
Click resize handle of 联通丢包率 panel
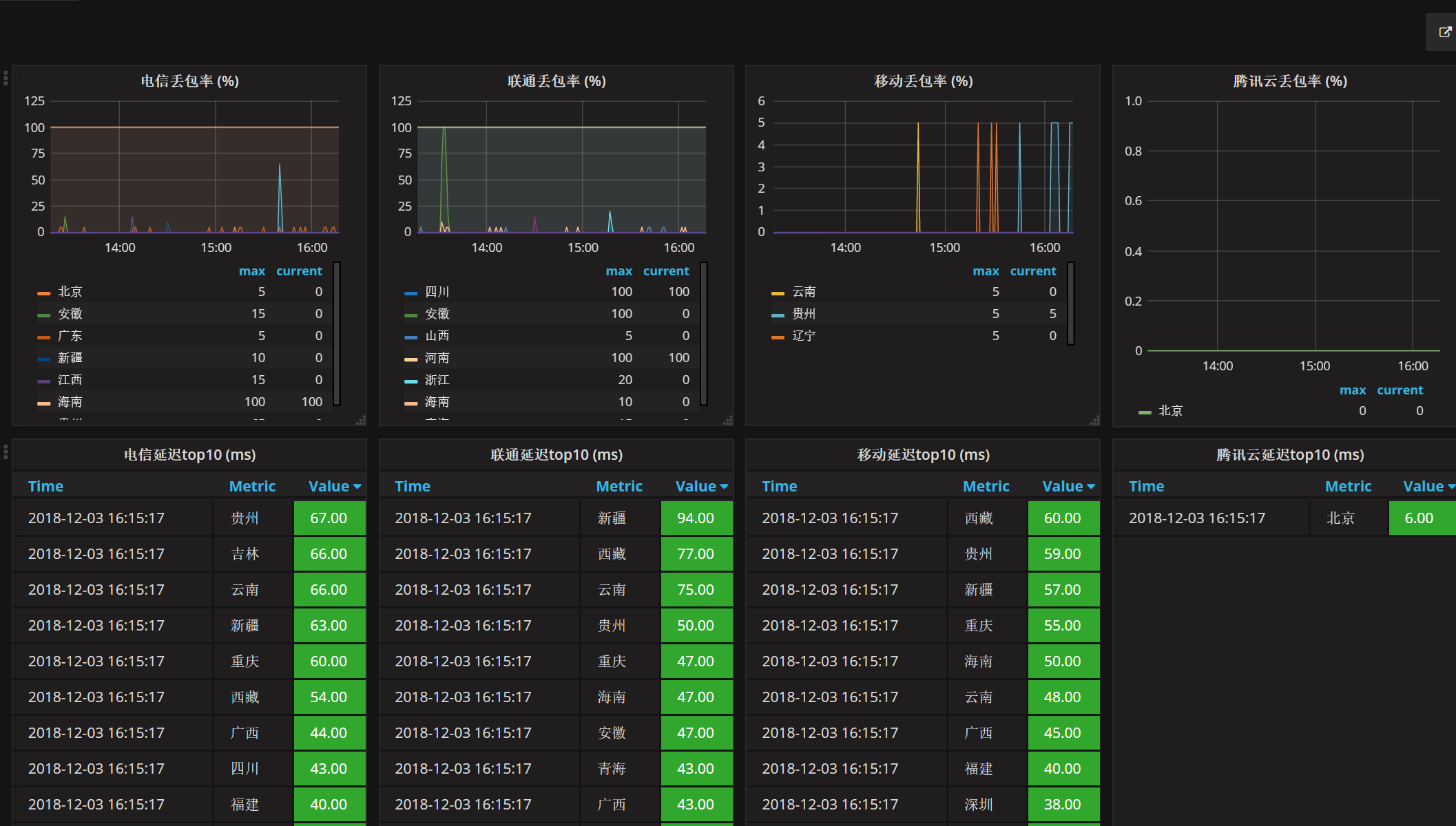tap(728, 421)
